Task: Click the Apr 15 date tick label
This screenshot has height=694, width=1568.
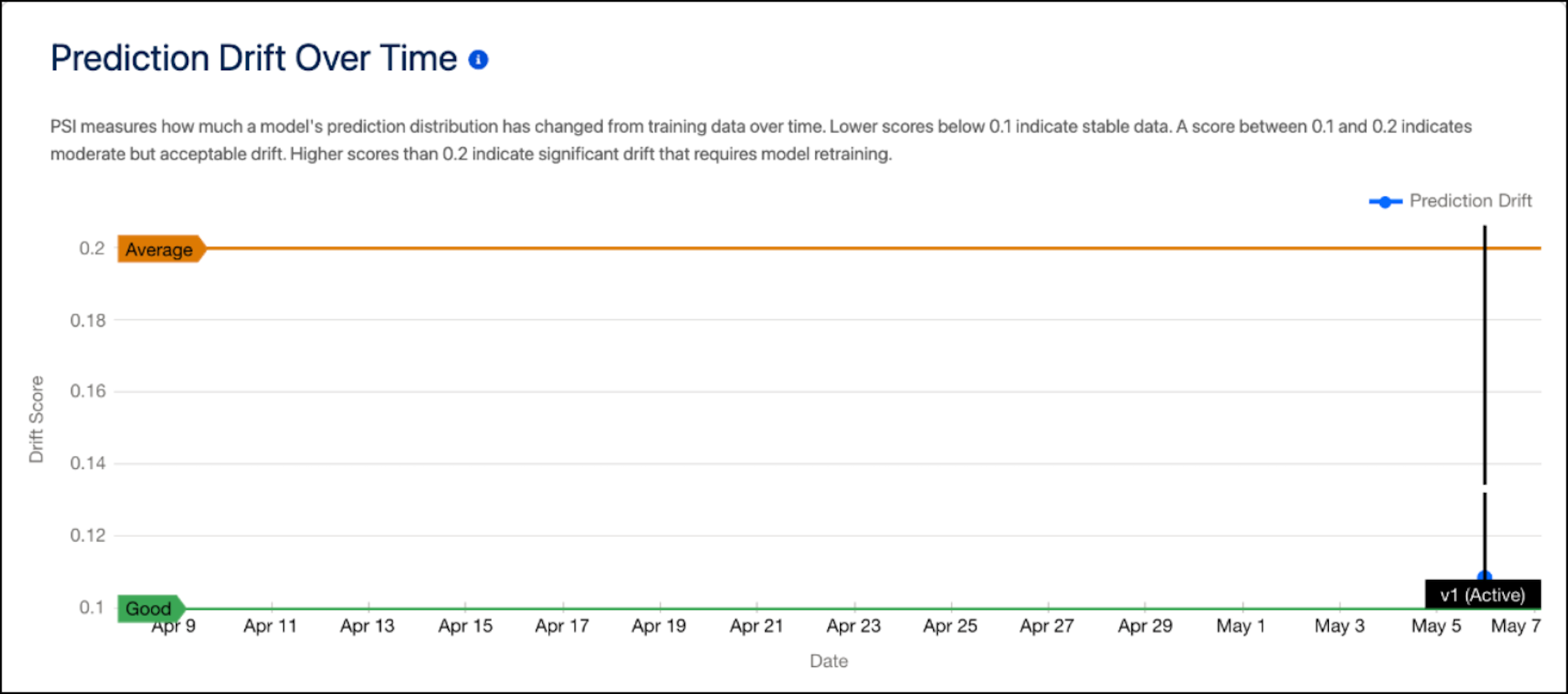Action: [x=465, y=626]
